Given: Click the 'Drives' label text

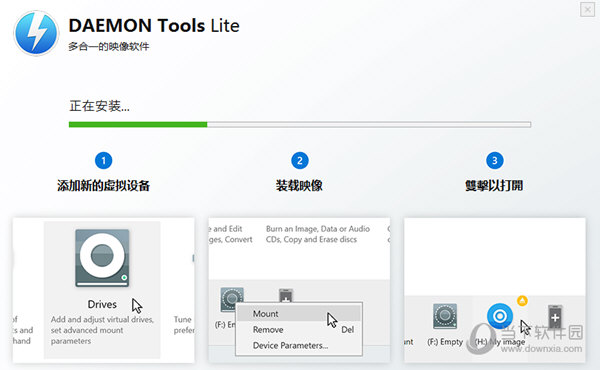Looking at the screenshot, I should tap(102, 304).
